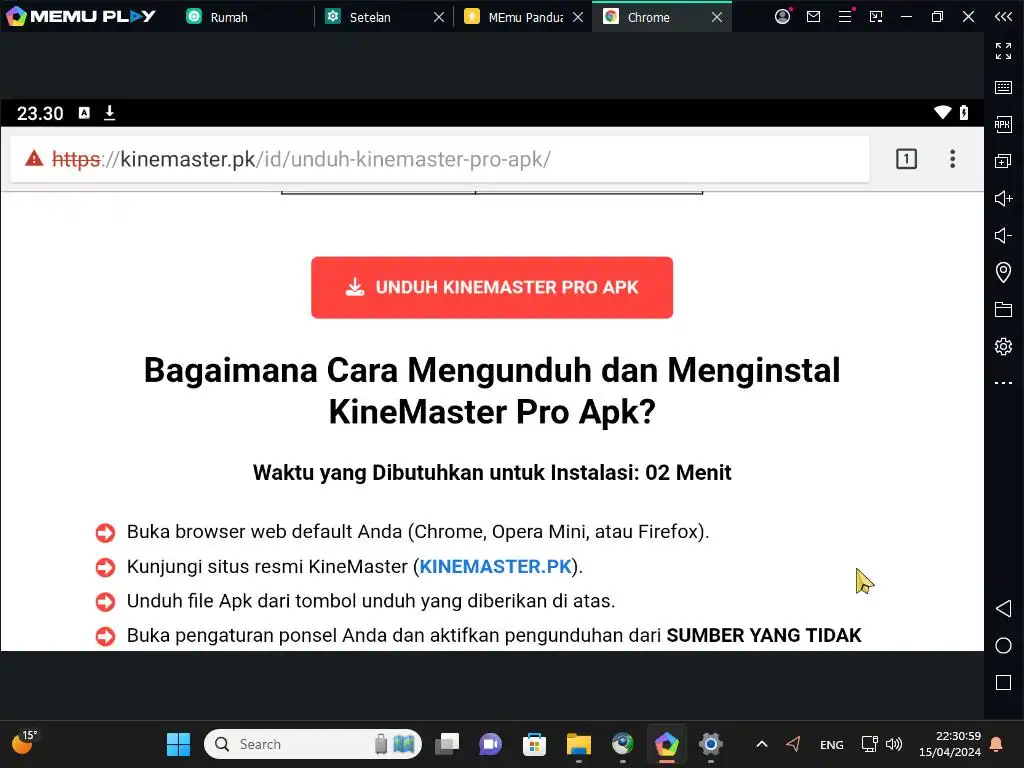Open the Settings gear icon on taskbar
Screen dimensions: 1024x768
click(711, 744)
